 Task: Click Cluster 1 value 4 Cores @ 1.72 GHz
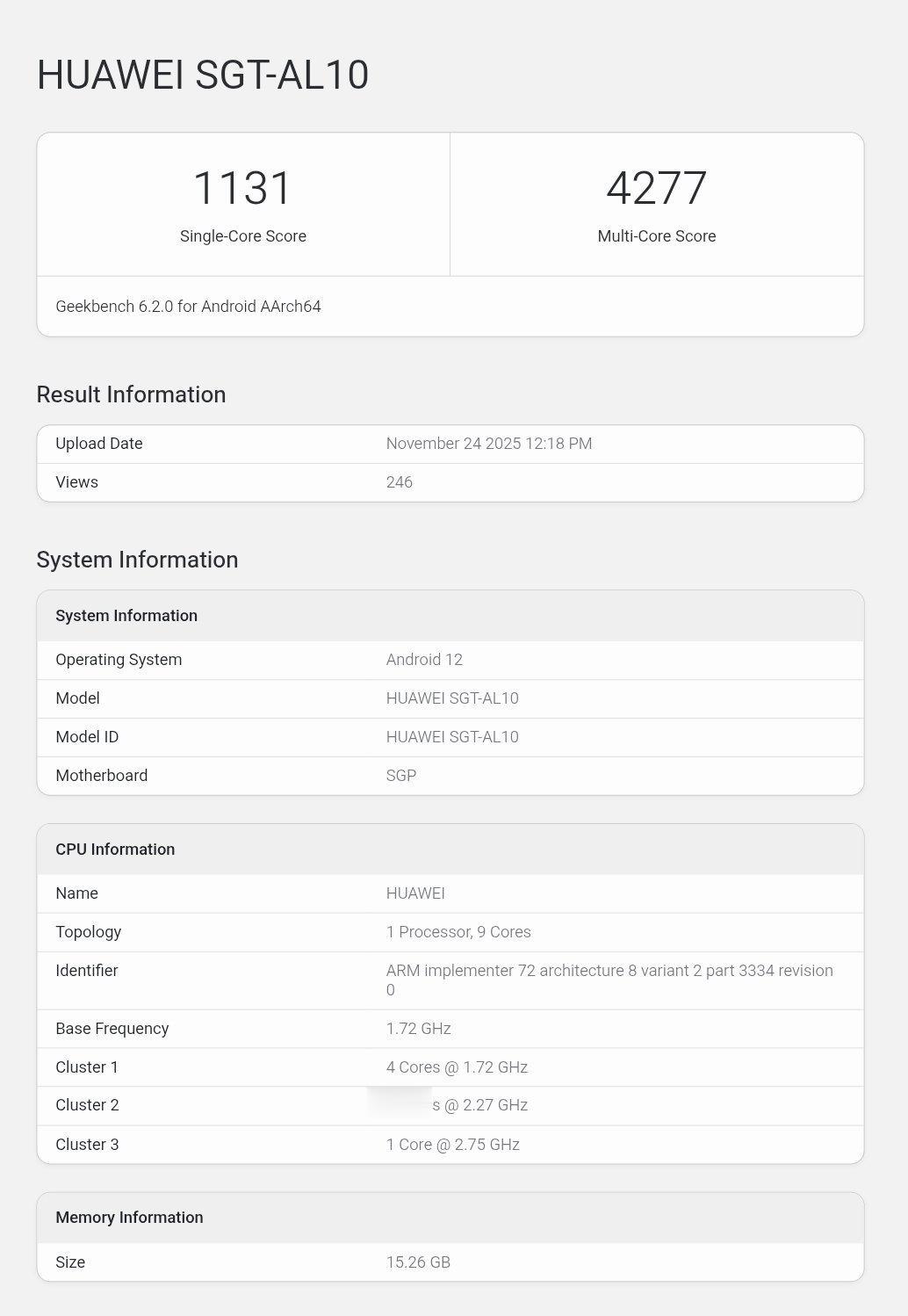click(457, 1067)
